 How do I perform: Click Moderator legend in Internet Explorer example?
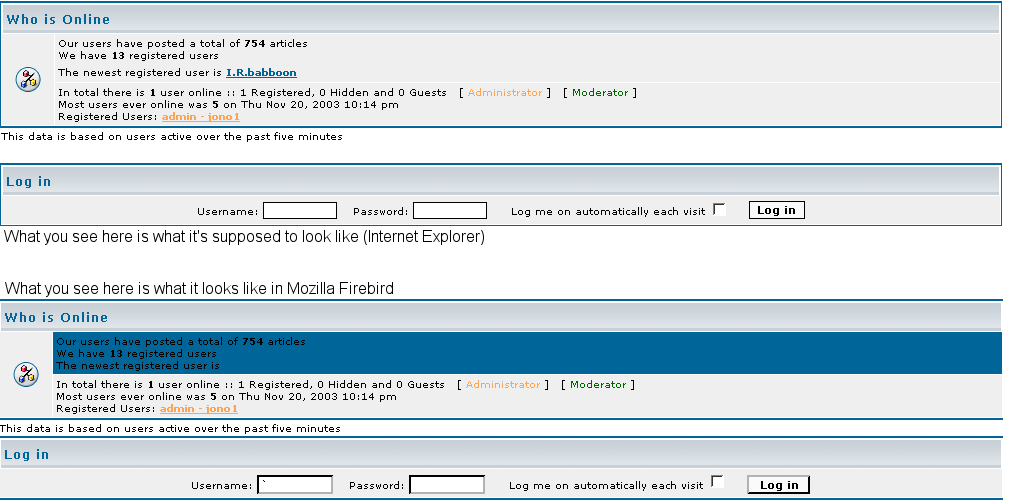tap(600, 93)
